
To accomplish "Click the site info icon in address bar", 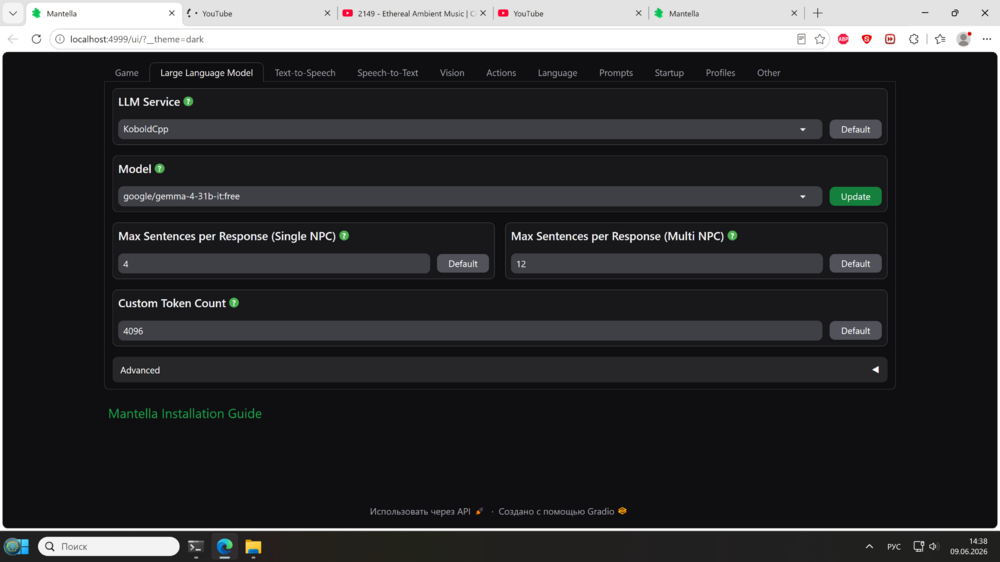I will (59, 39).
